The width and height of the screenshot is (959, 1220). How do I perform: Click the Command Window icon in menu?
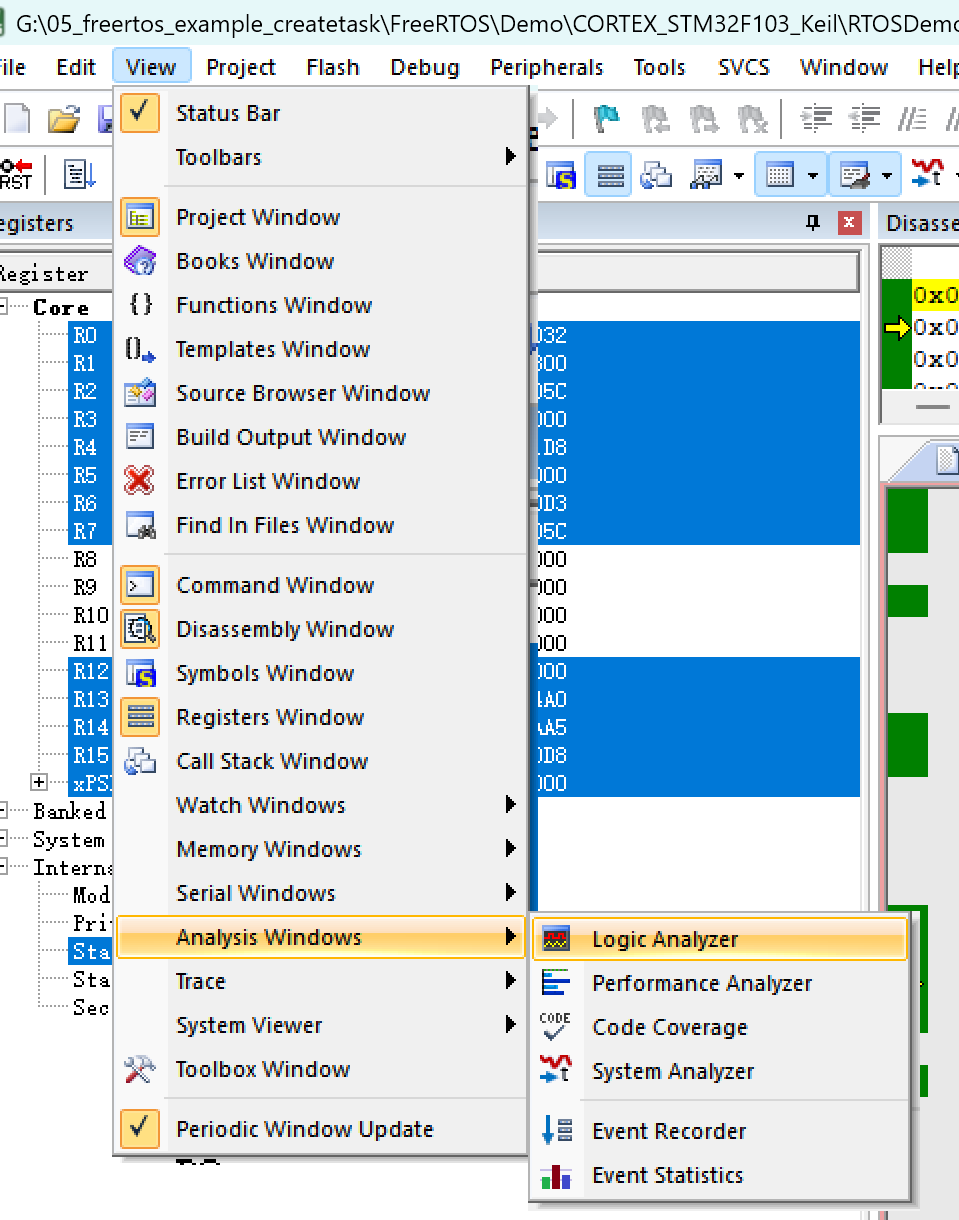pyautogui.click(x=140, y=585)
